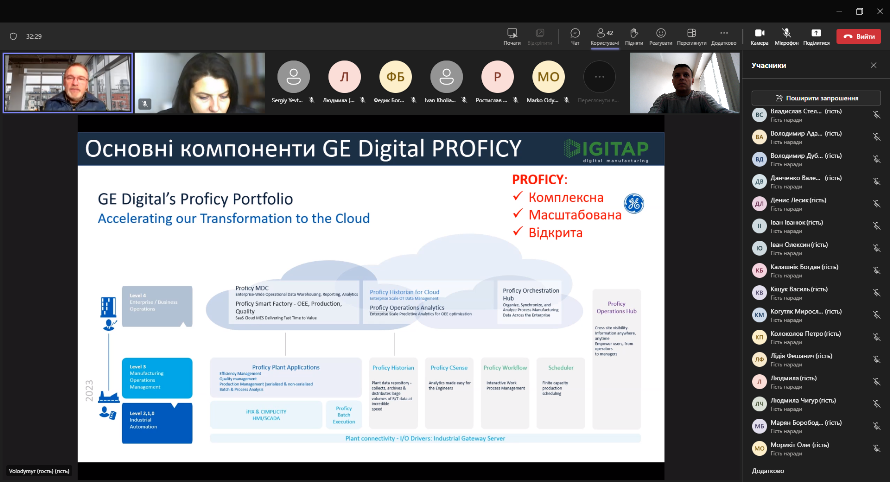Screen dimensions: 890x482
Task: Toggle the Camera on or off
Action: 759,36
